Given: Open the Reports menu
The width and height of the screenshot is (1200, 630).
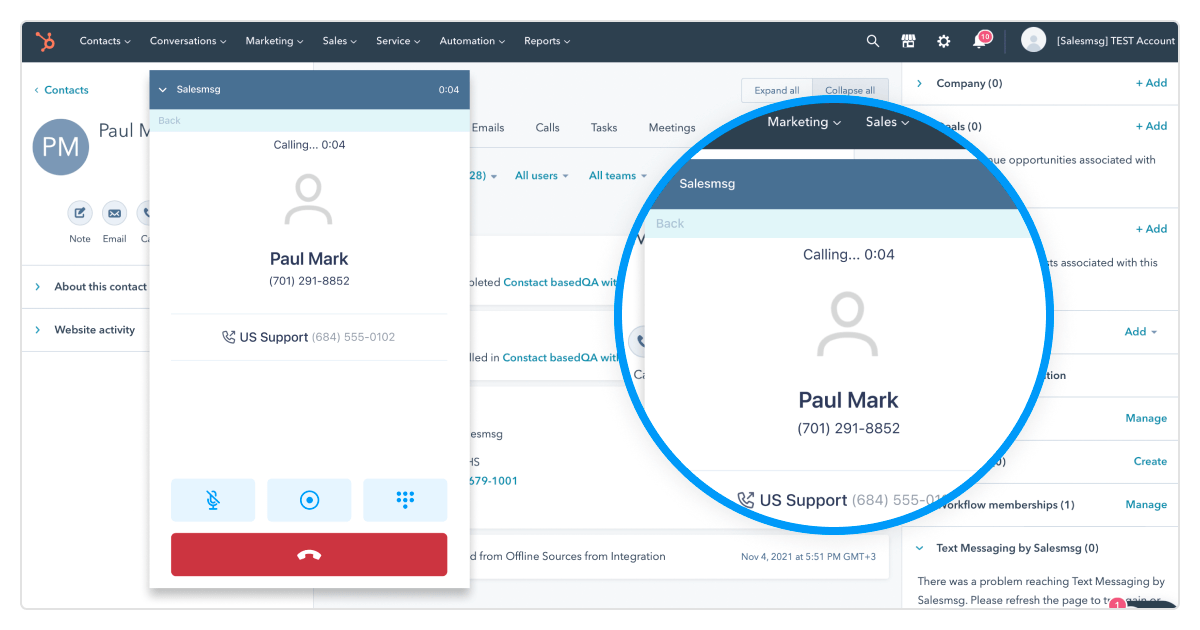Looking at the screenshot, I should pos(547,41).
